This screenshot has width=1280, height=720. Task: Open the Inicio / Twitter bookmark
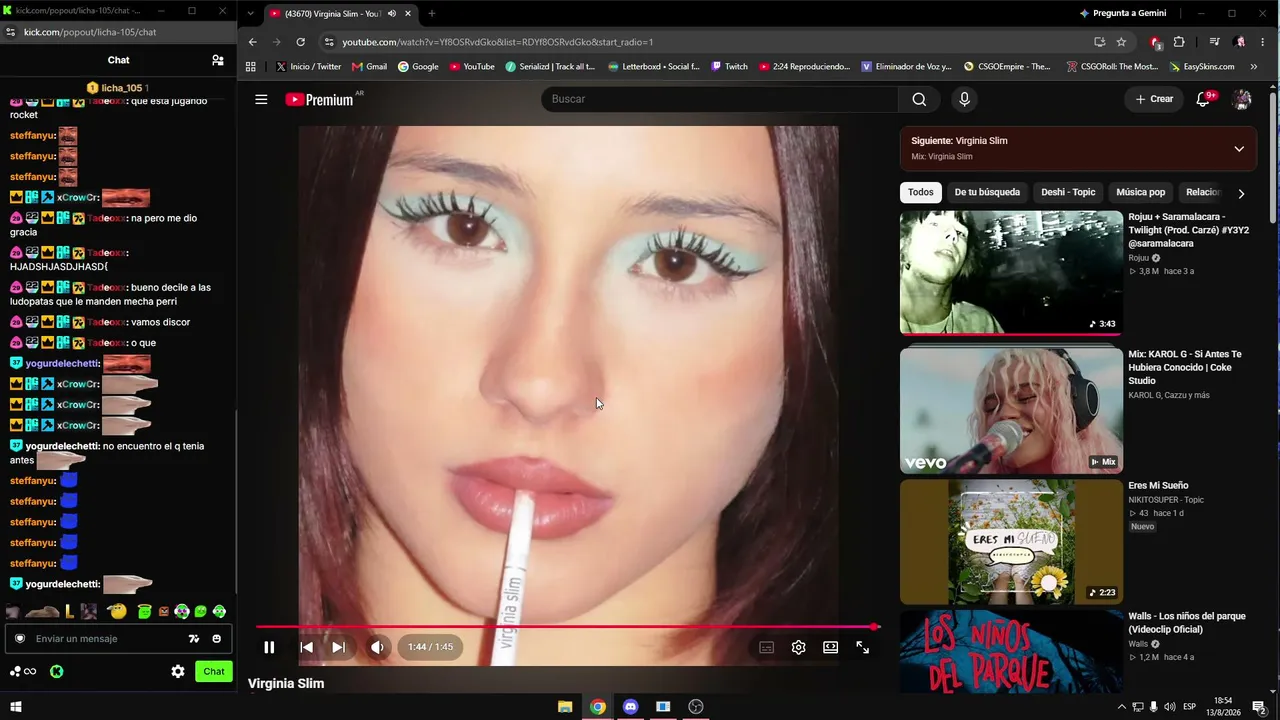point(308,67)
